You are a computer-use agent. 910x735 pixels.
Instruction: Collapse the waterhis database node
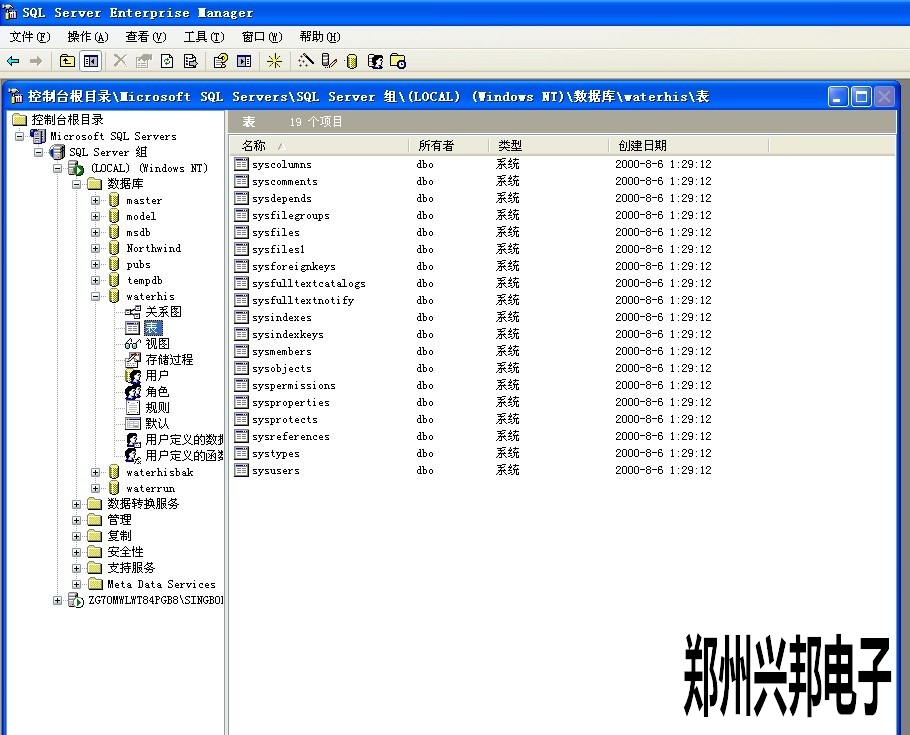tap(96, 297)
